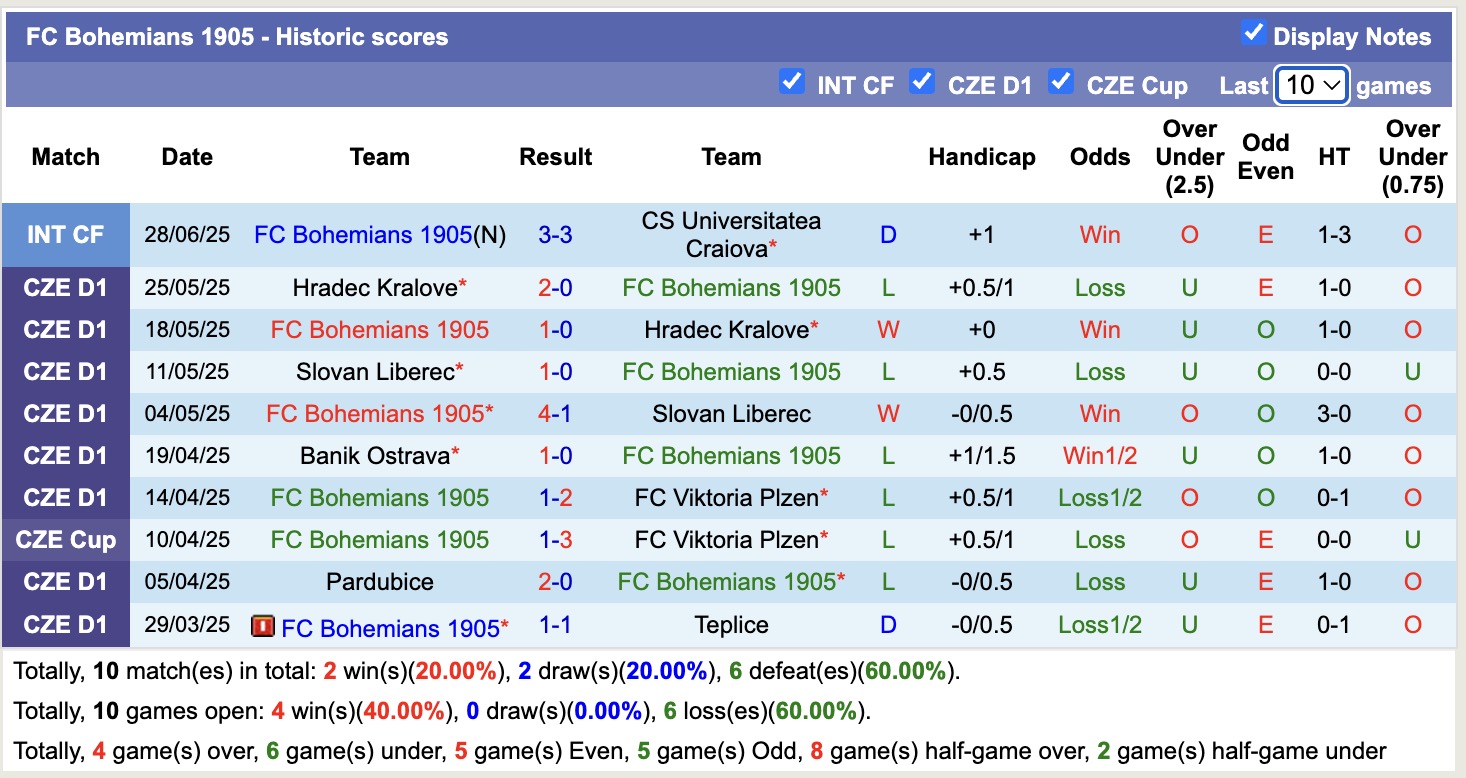Uncheck the INT CF filter
This screenshot has width=1466, height=778.
point(793,84)
